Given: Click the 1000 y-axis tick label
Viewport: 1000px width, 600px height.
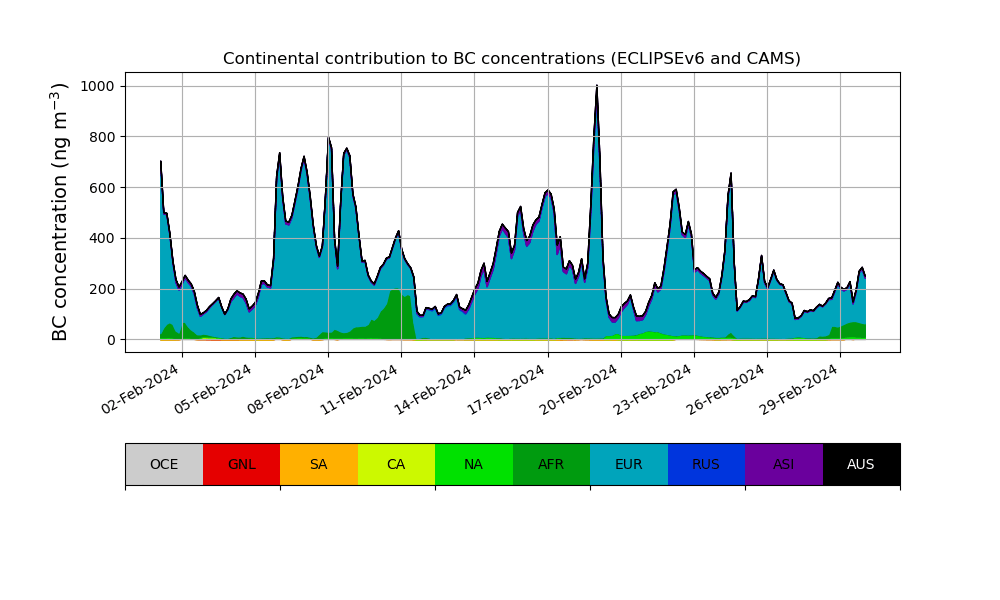Looking at the screenshot, I should [x=98, y=86].
